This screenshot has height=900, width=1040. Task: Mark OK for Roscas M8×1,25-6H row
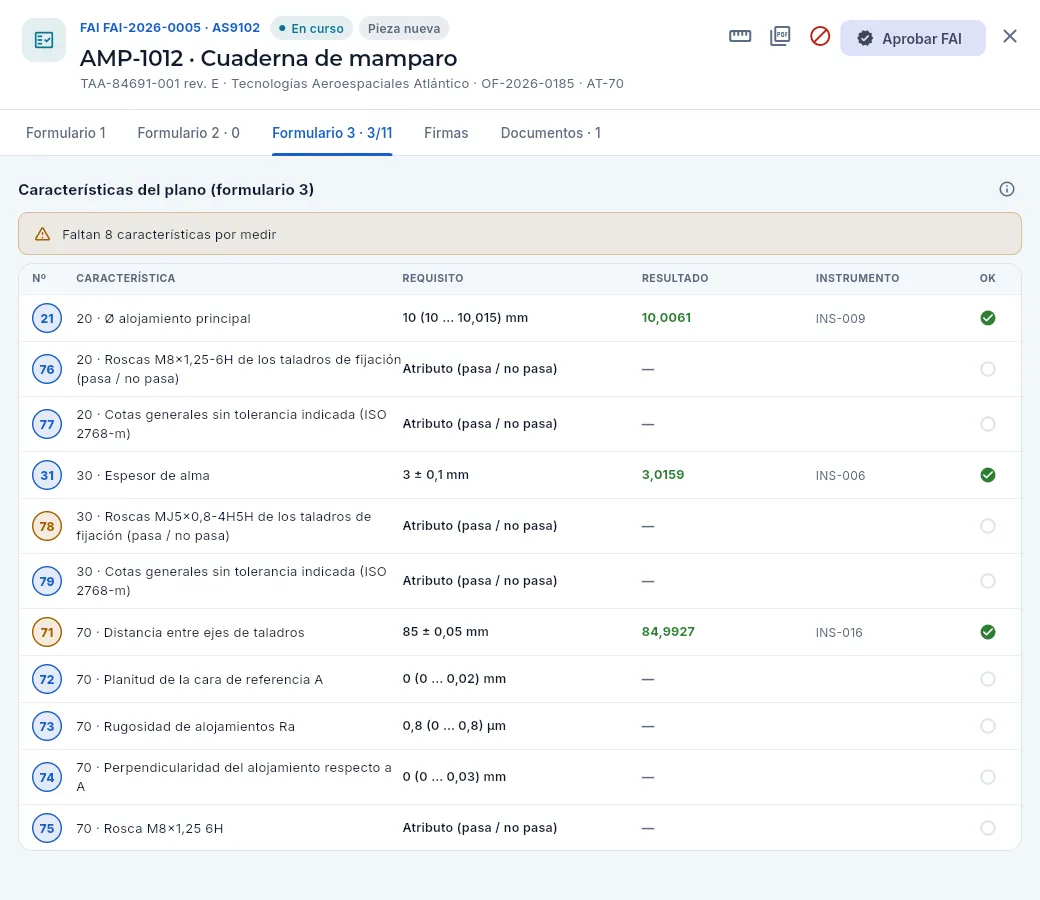(988, 369)
